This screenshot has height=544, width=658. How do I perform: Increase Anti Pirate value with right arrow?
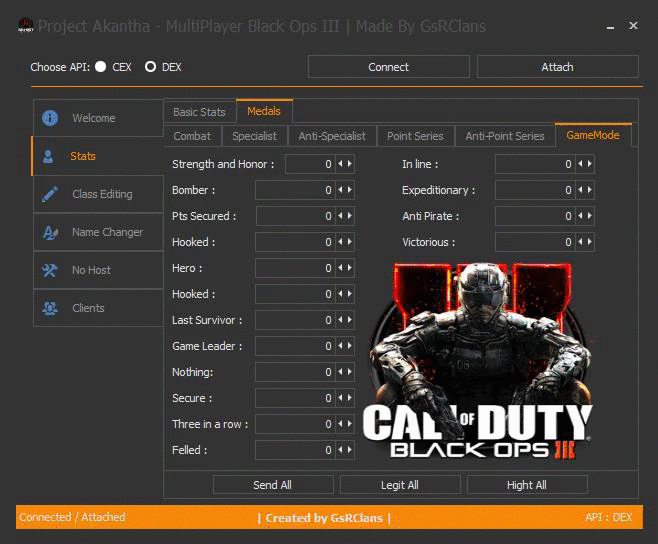pos(590,216)
